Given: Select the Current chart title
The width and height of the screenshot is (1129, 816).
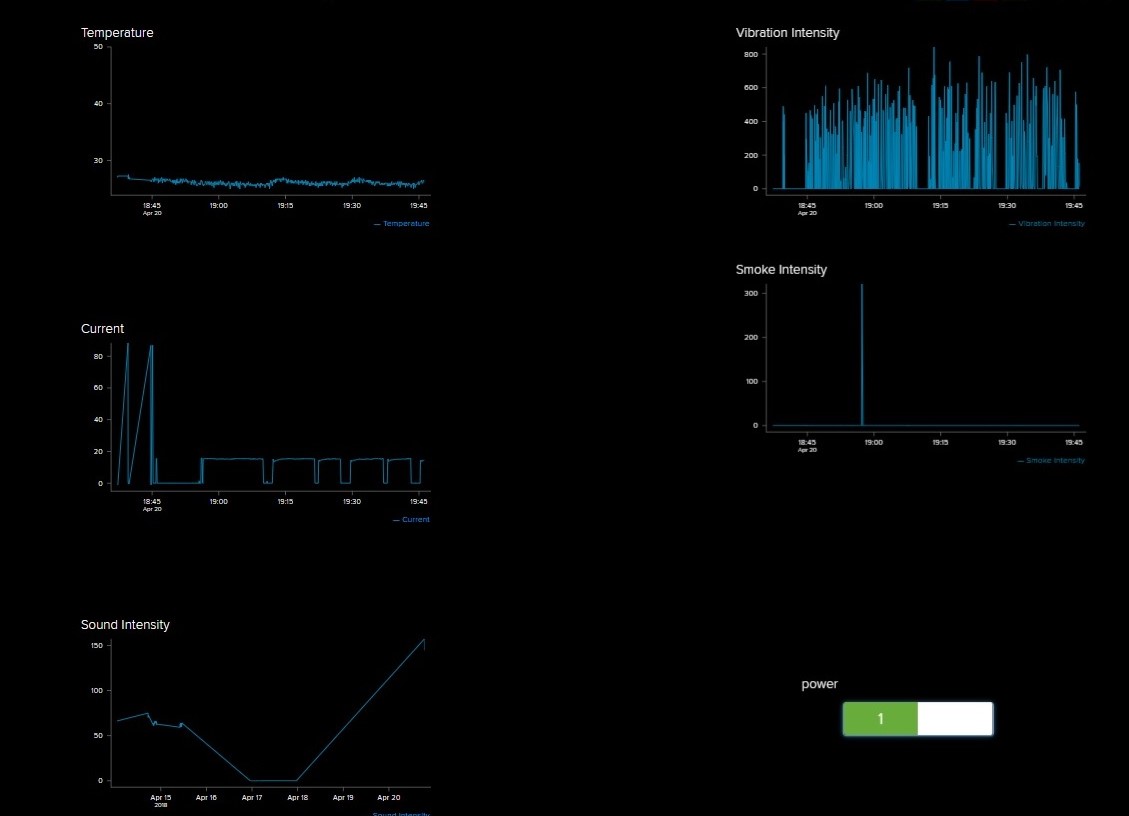Looking at the screenshot, I should point(102,328).
